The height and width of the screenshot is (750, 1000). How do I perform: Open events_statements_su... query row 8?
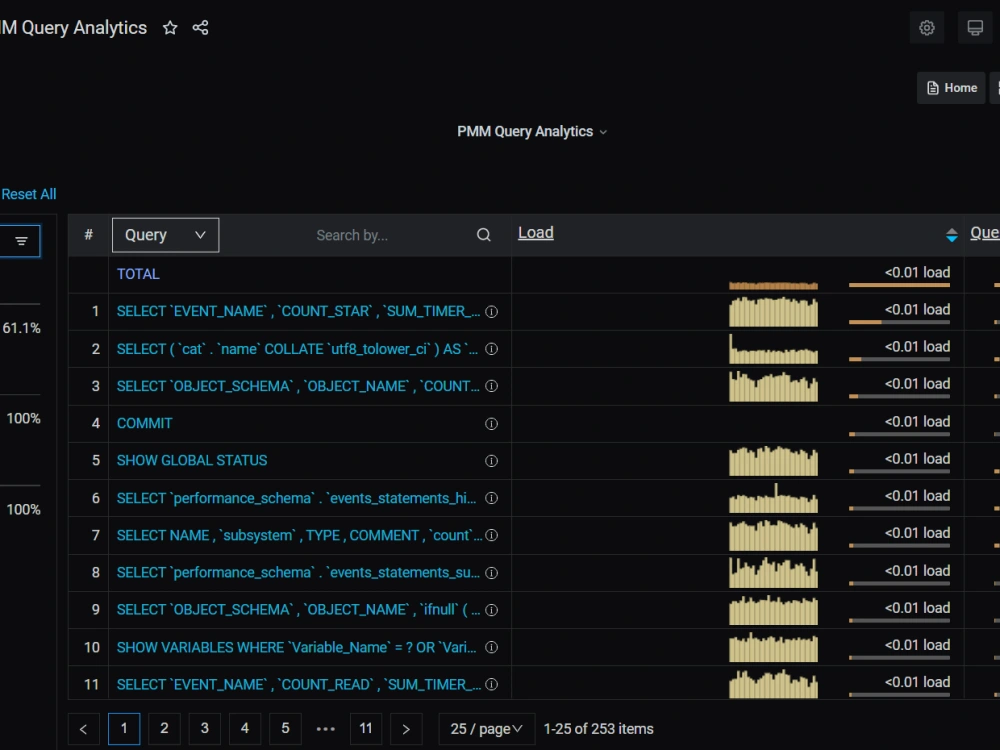(x=298, y=572)
